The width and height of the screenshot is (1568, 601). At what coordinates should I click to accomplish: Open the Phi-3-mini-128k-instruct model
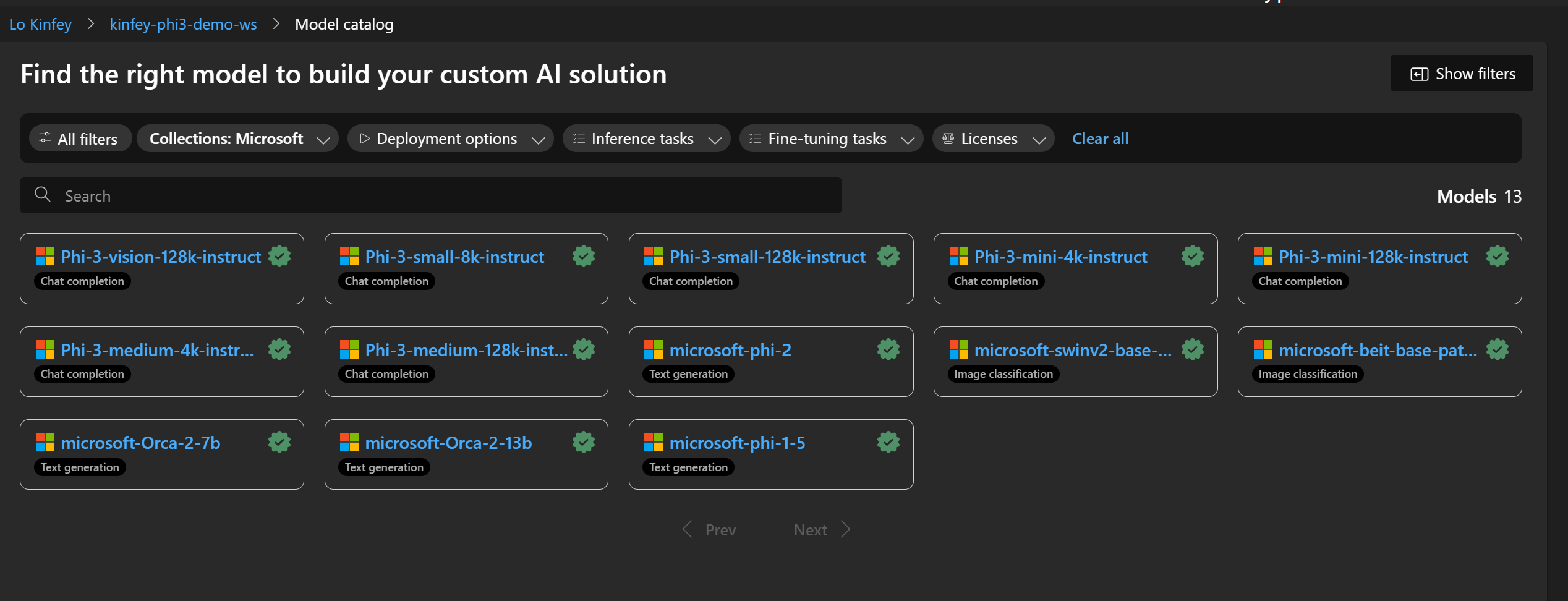(1373, 257)
